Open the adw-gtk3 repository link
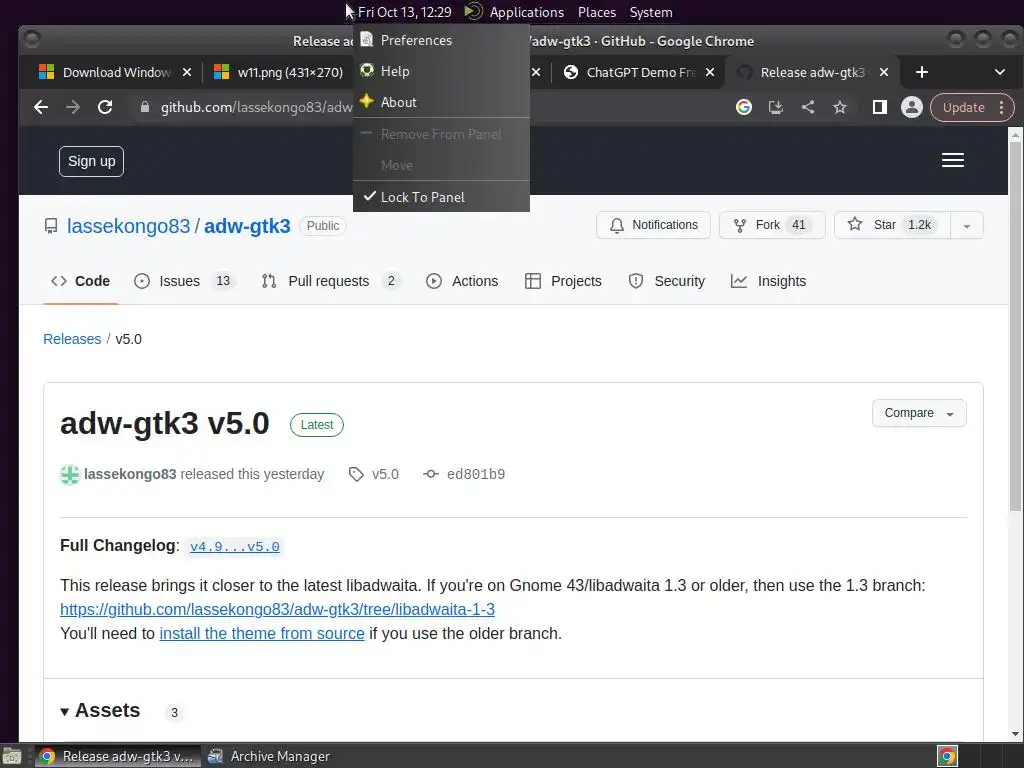 (247, 226)
